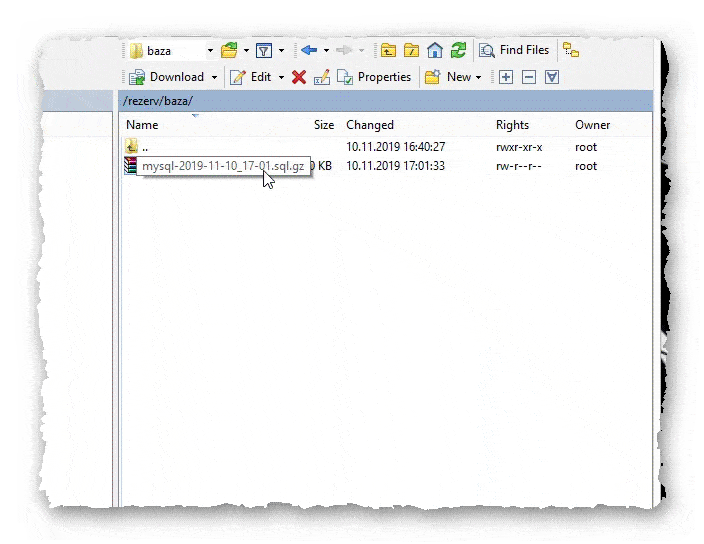
Task: Sort by the Rights column header
Action: coord(512,125)
